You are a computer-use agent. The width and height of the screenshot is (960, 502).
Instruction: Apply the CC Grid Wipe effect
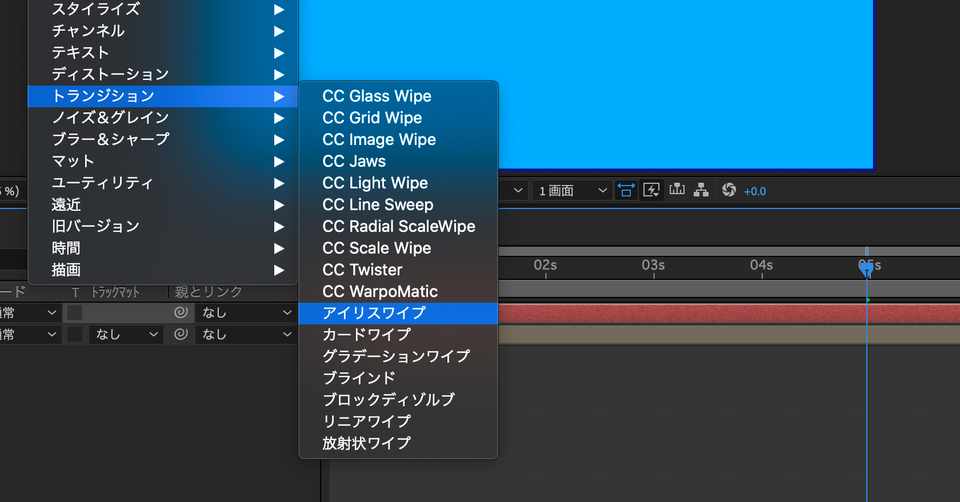[399, 118]
